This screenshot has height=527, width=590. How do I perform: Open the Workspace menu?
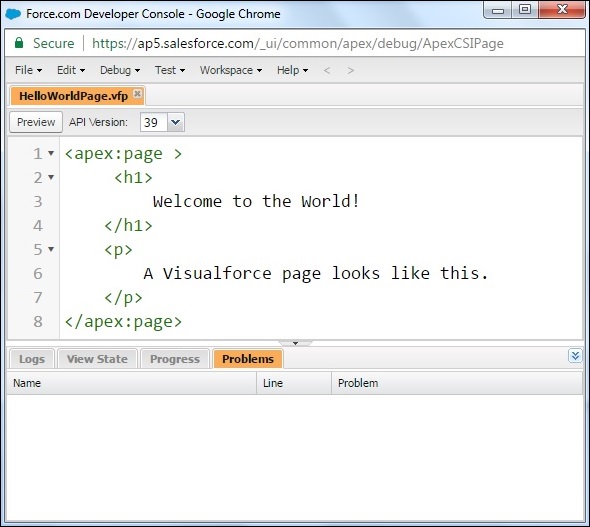[231, 70]
